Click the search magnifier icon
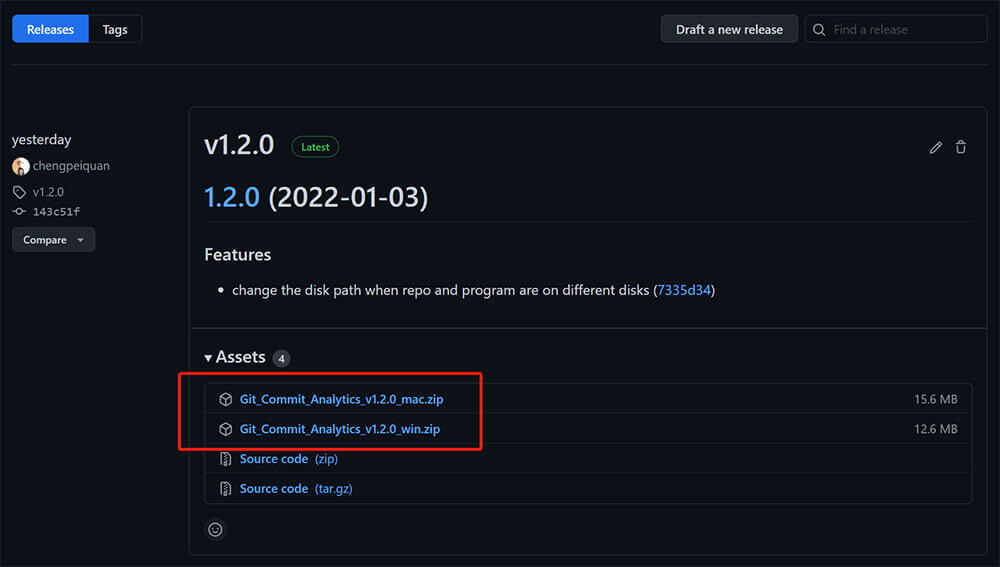This screenshot has height=567, width=1000. click(819, 30)
